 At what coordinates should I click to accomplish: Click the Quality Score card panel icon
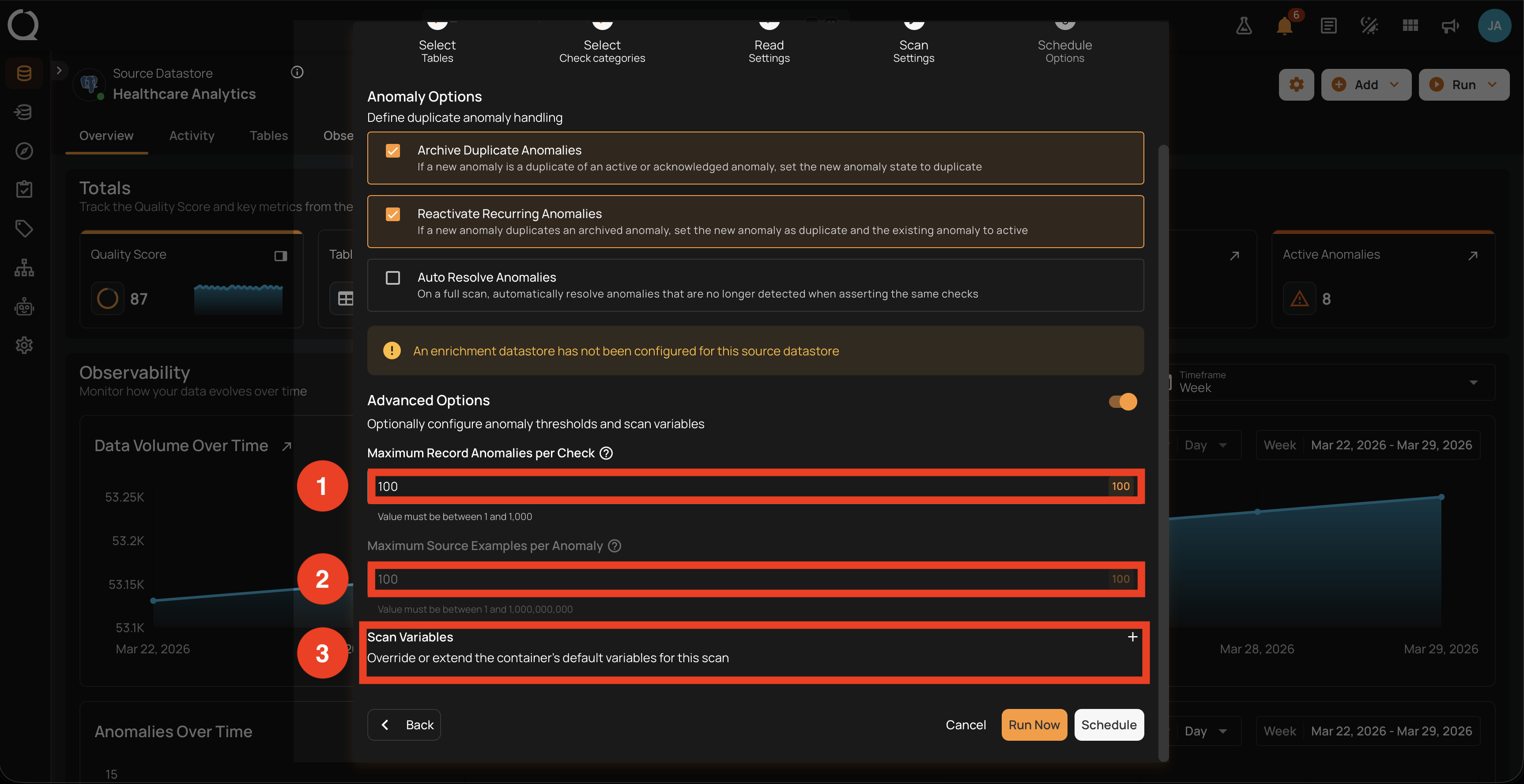pos(280,256)
